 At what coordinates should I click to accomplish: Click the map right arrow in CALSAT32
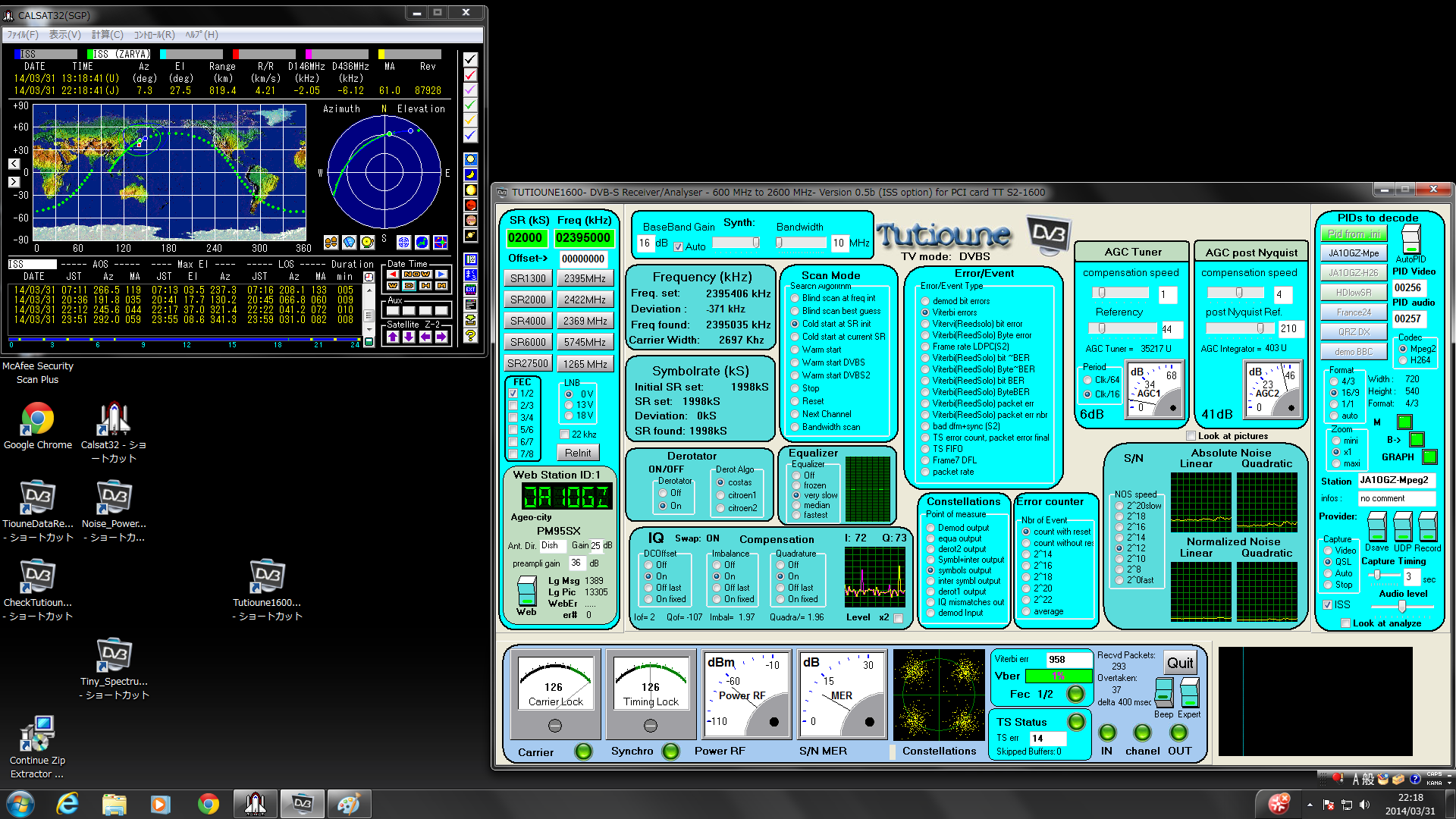(x=14, y=182)
